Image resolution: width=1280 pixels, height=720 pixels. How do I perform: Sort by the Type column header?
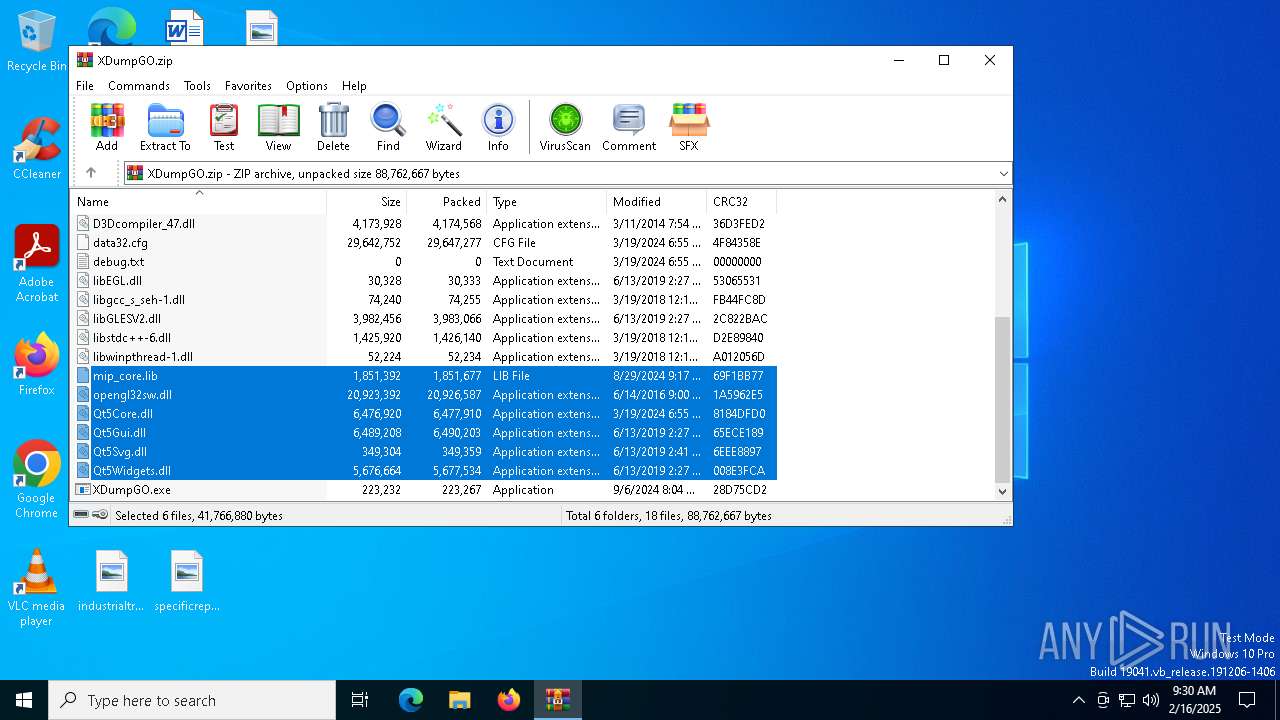point(547,201)
